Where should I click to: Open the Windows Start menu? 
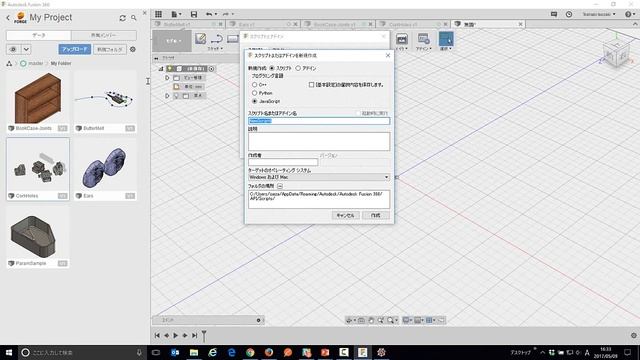coord(9,352)
